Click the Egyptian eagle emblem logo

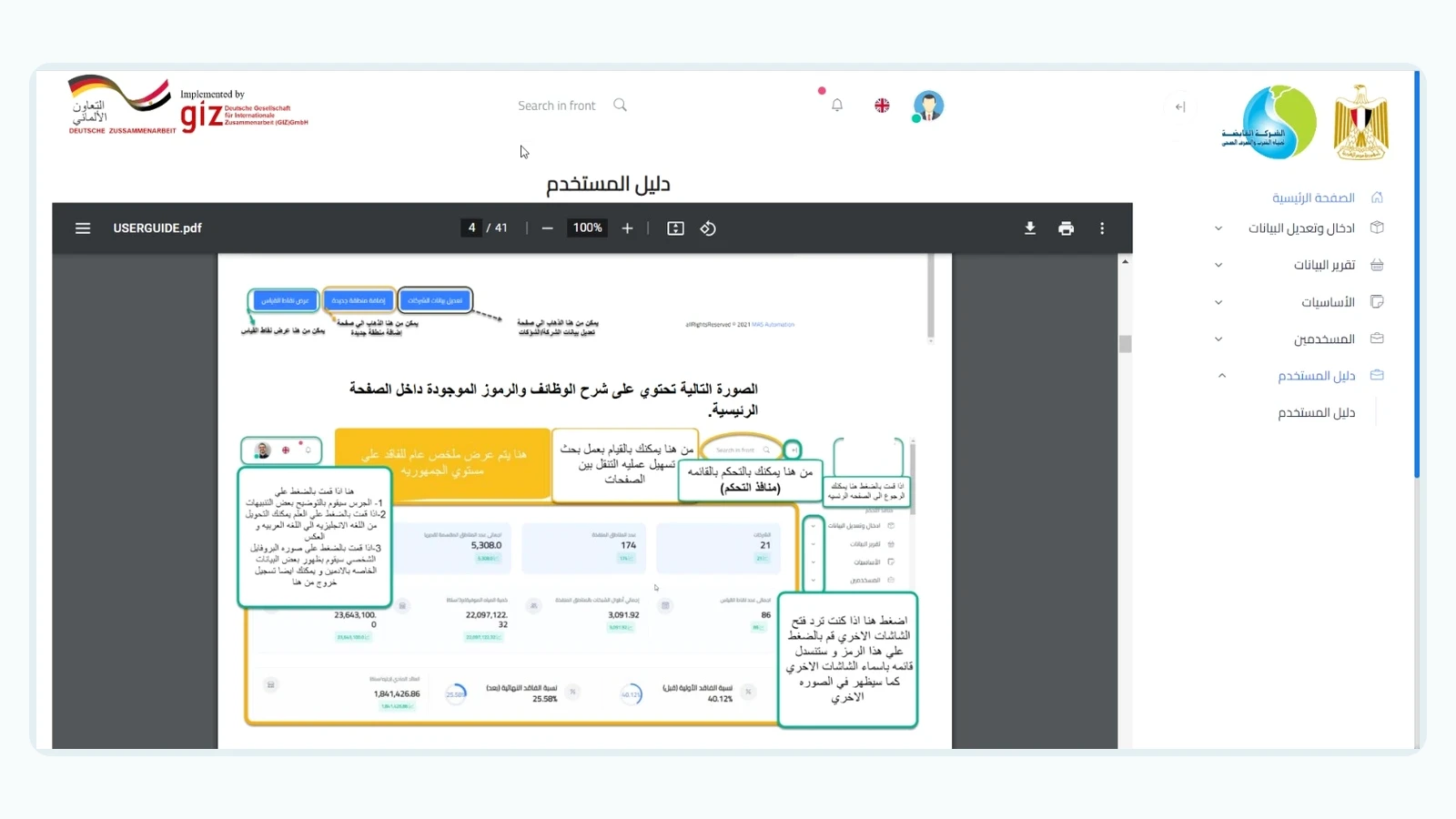(1361, 122)
